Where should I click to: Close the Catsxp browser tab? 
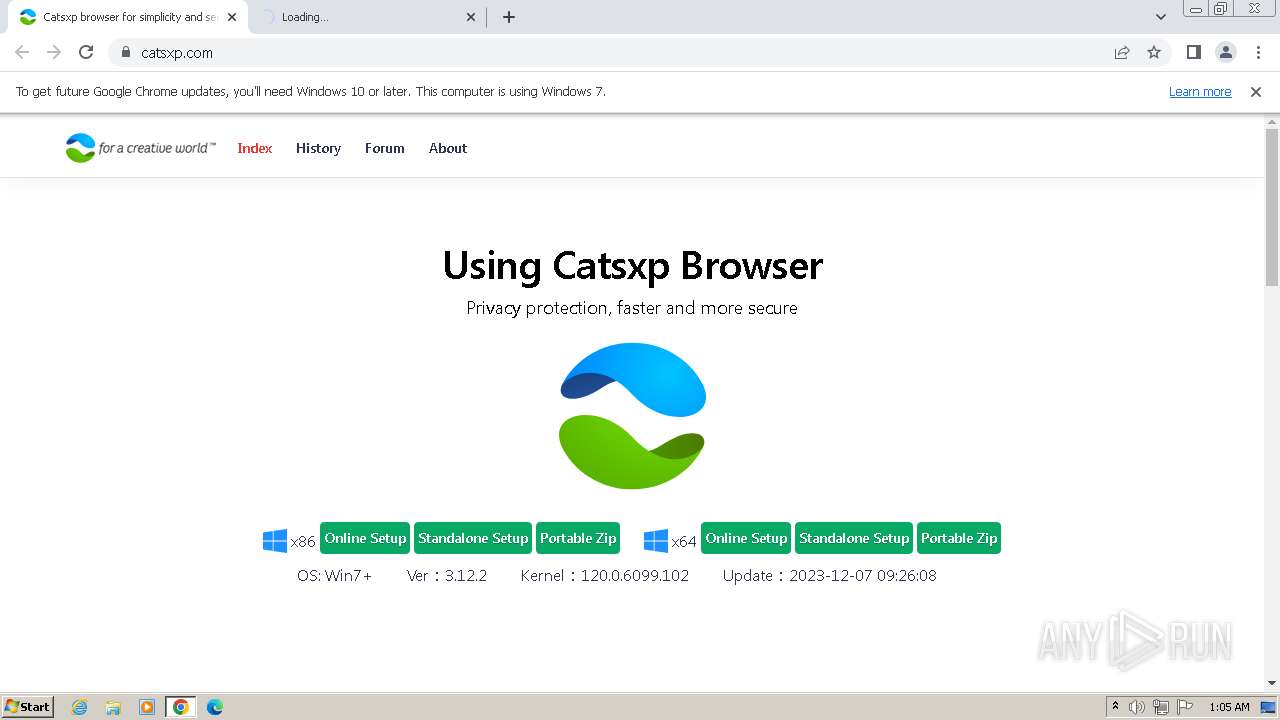(x=232, y=17)
